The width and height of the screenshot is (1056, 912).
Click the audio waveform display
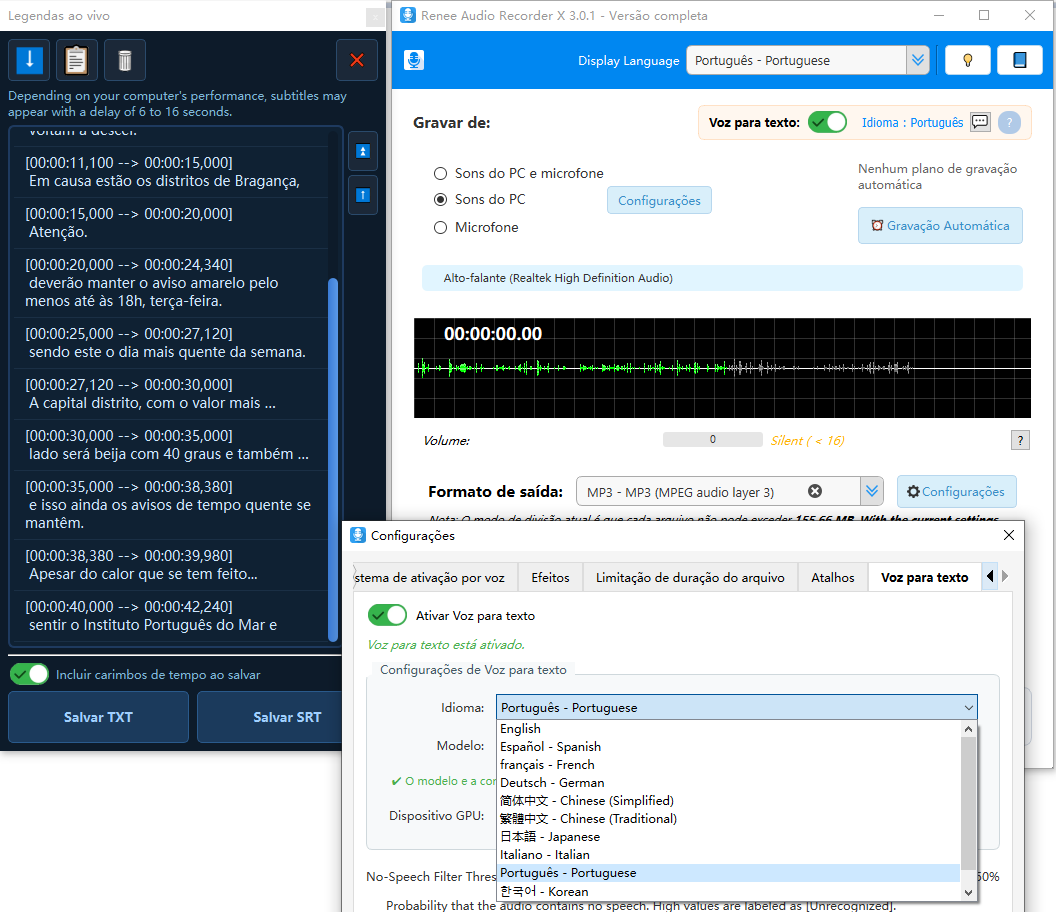[x=722, y=368]
